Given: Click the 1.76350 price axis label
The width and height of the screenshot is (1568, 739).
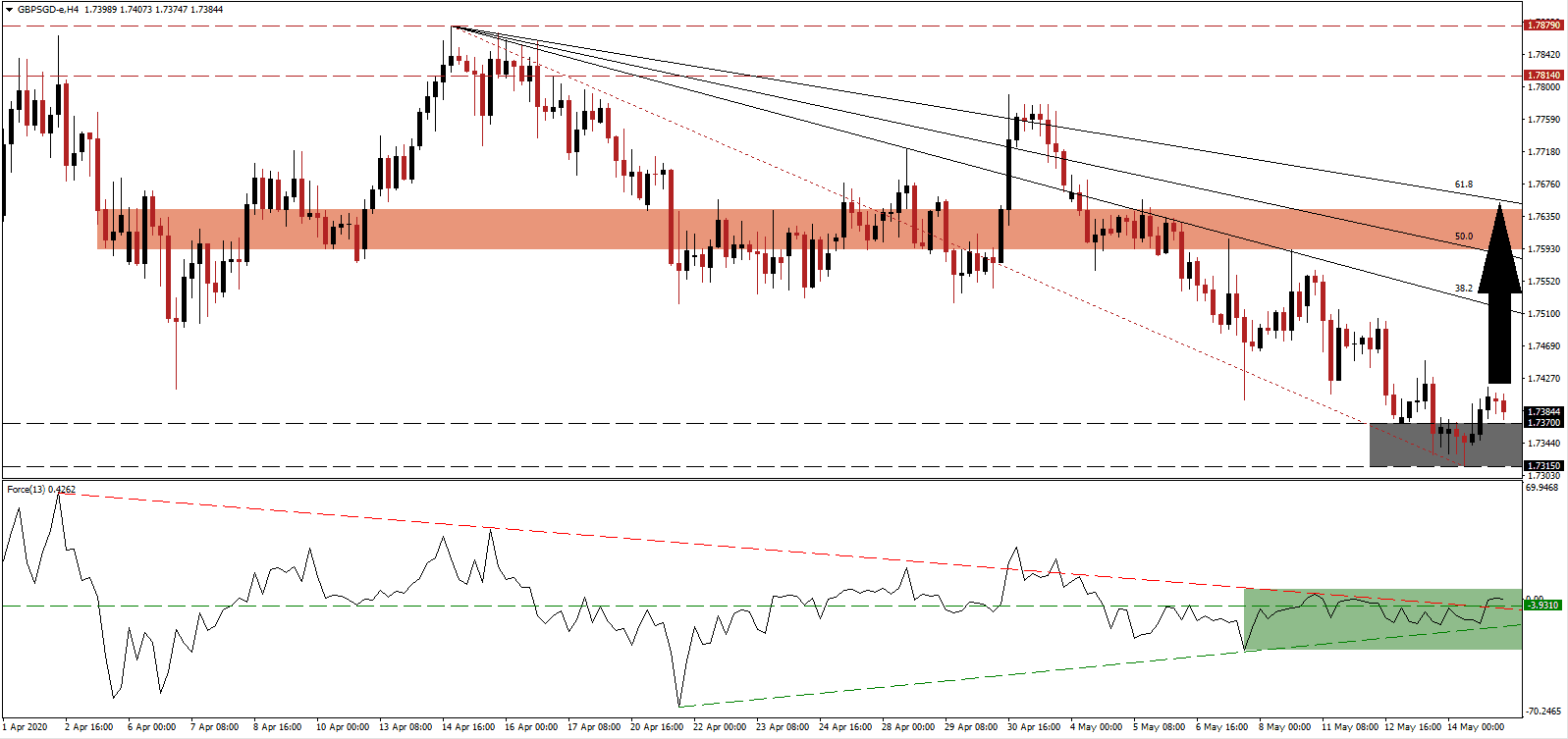Looking at the screenshot, I should click(x=1543, y=217).
